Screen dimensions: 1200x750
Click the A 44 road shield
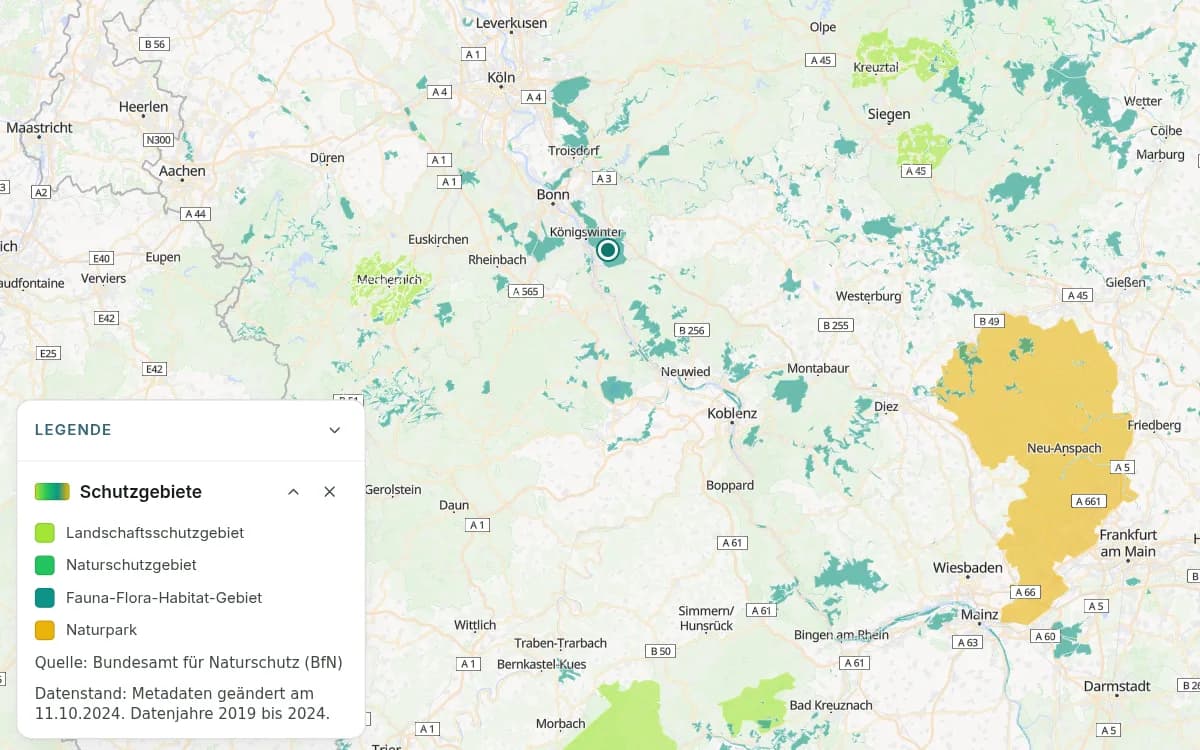tap(196, 214)
